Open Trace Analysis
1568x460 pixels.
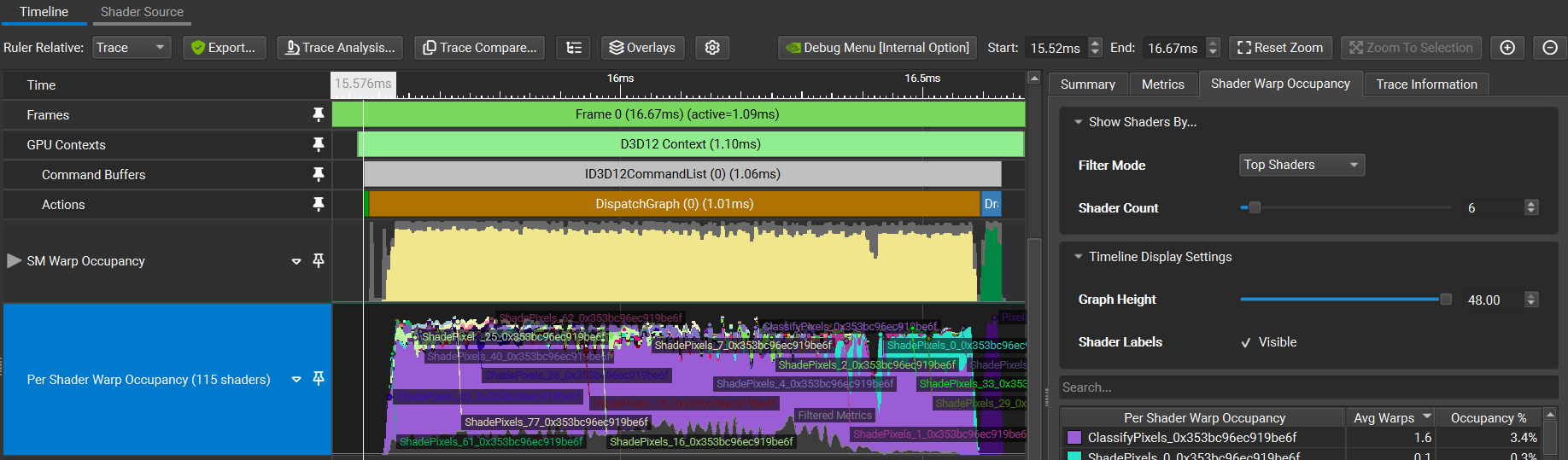point(340,48)
